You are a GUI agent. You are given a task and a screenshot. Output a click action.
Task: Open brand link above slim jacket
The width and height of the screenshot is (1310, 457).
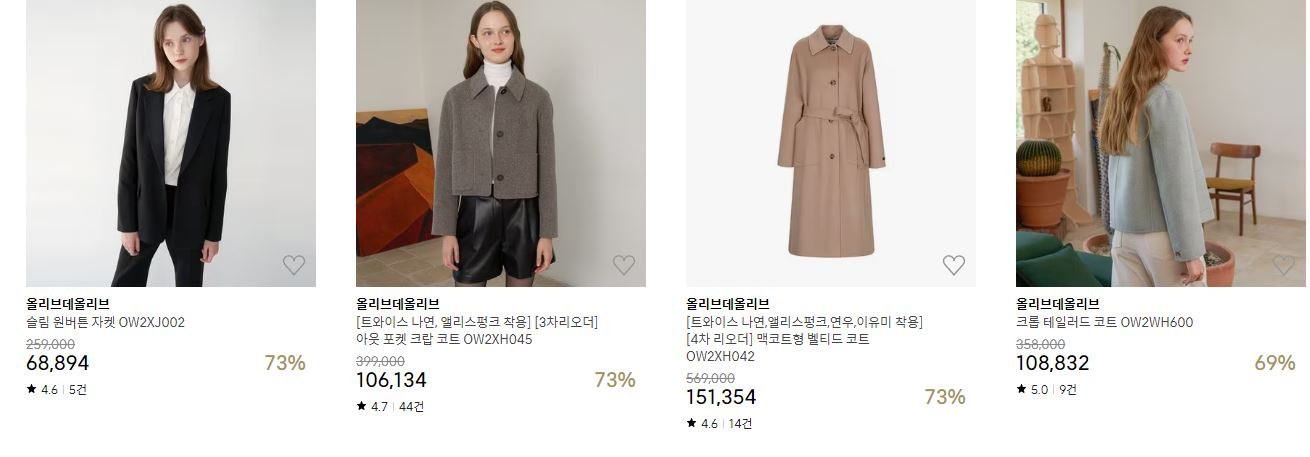click(68, 304)
